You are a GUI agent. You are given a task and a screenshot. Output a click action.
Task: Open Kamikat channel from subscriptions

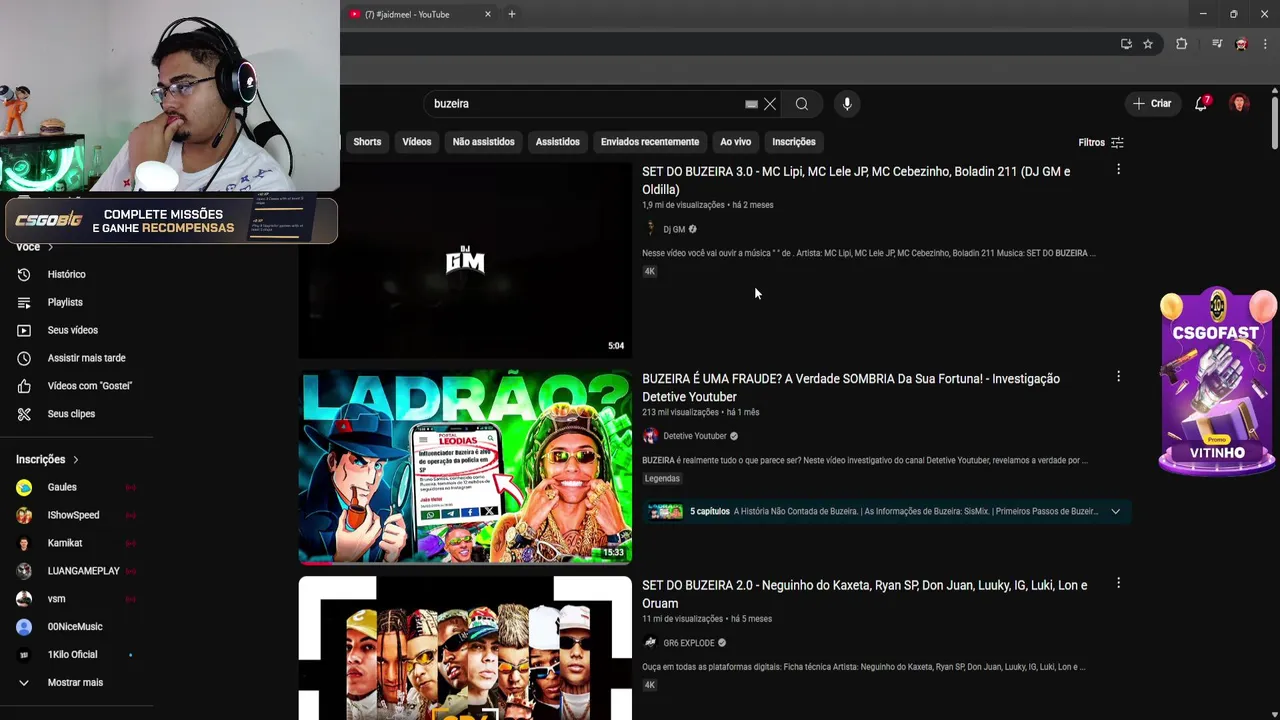click(x=64, y=543)
